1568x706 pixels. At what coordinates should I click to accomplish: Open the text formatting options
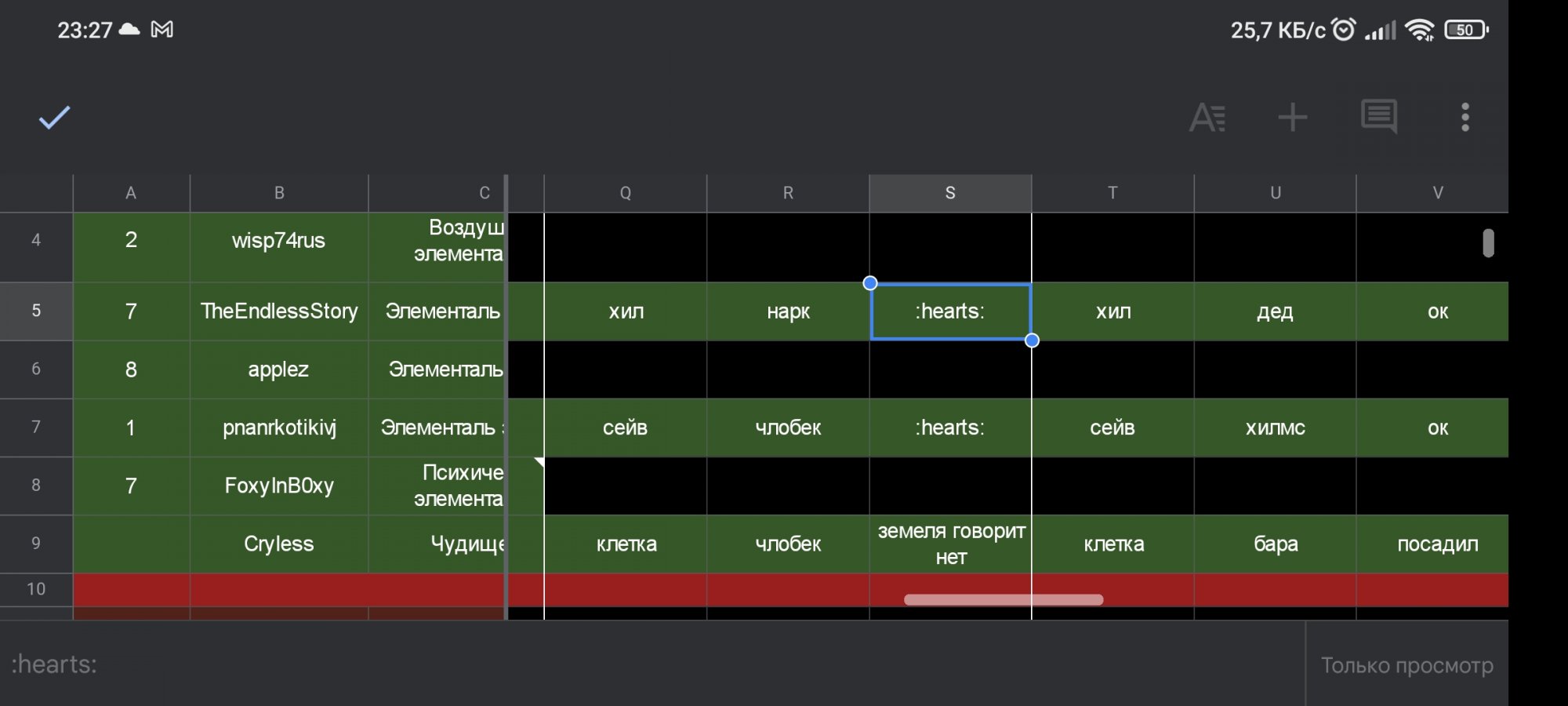coord(1207,118)
